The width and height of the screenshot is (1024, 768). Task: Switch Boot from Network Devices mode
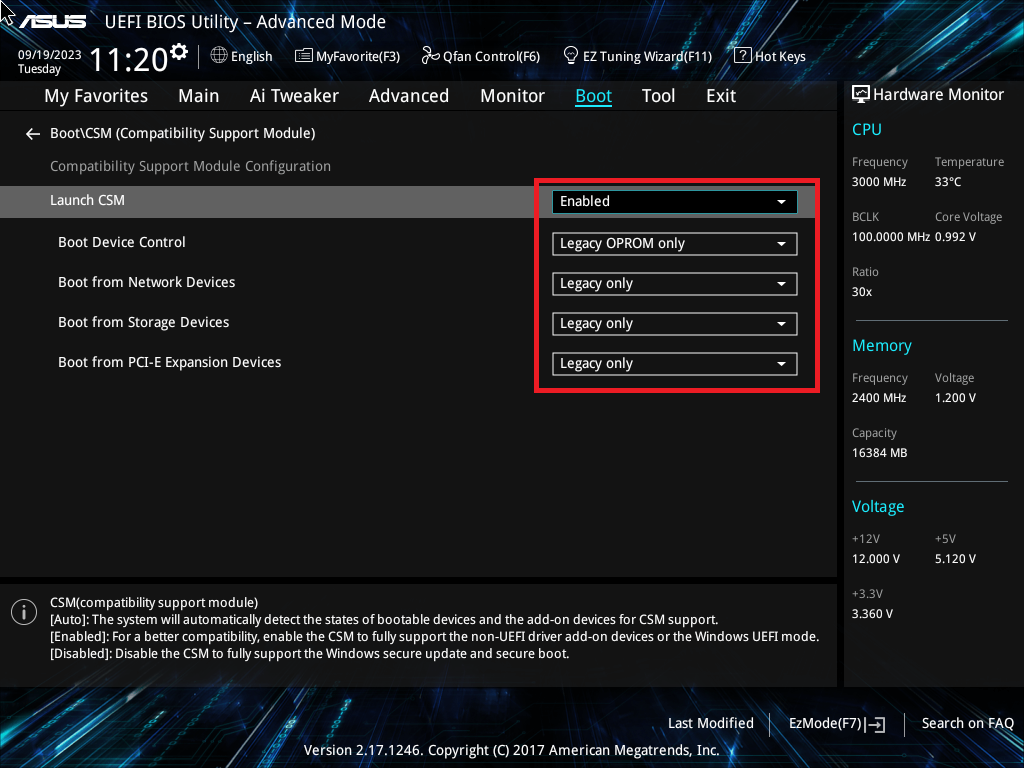[673, 283]
